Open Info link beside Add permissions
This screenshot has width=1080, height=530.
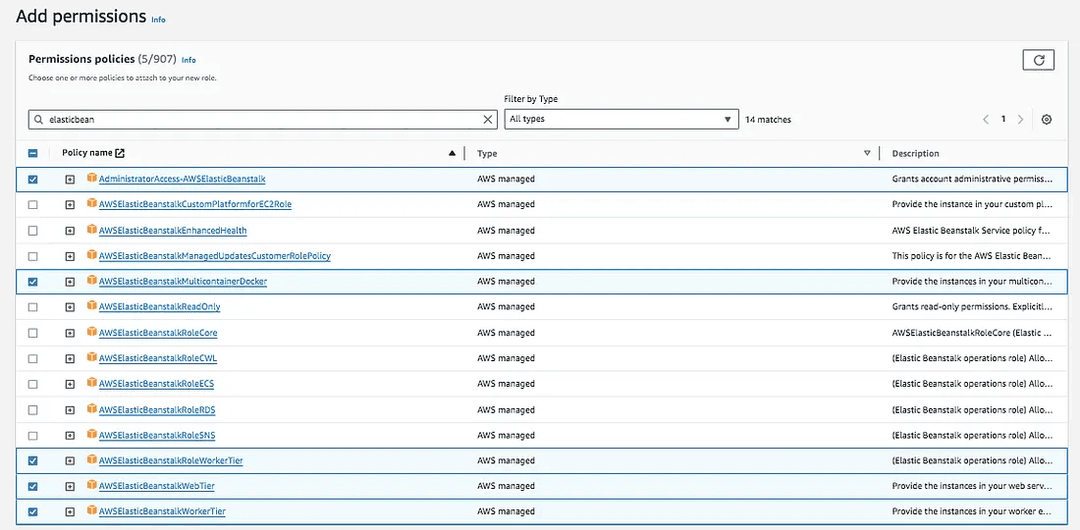pyautogui.click(x=158, y=19)
